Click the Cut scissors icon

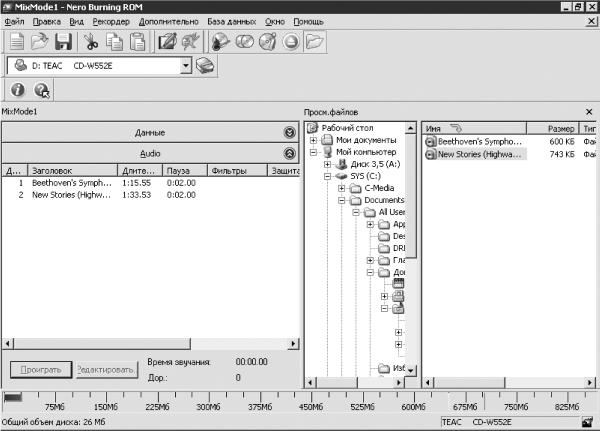pos(91,41)
